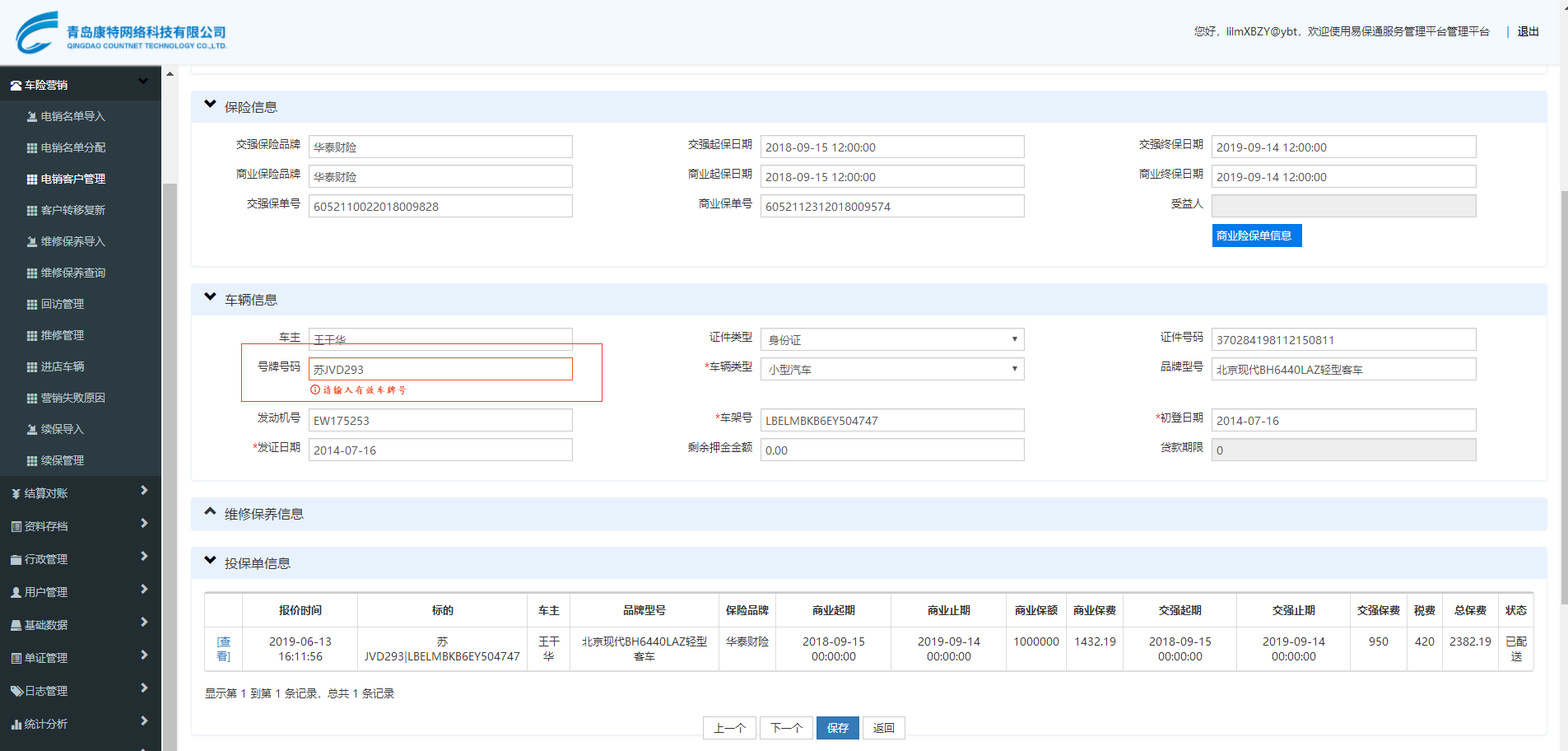Click the 剩余押金金额 input field

892,450
